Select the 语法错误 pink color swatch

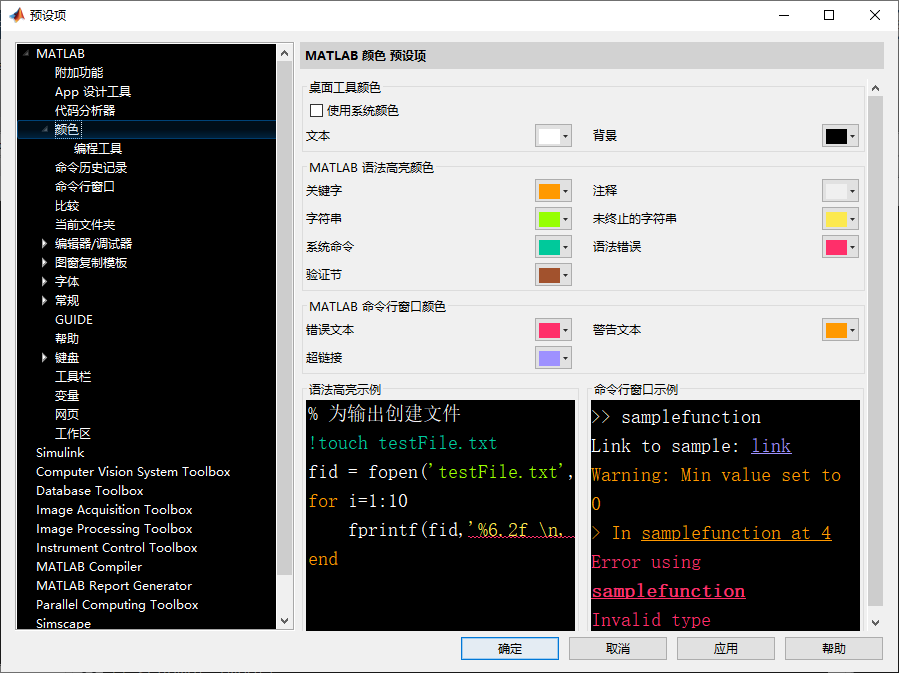click(838, 246)
